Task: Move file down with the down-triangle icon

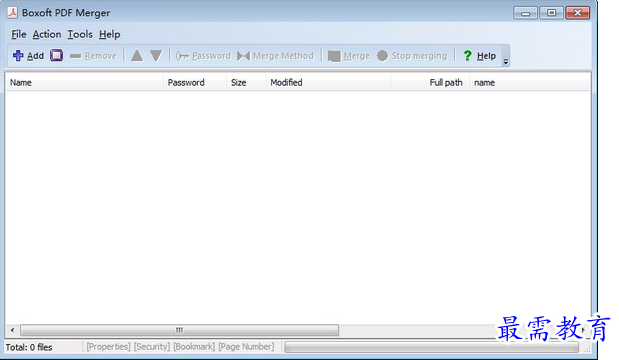Action: click(156, 56)
